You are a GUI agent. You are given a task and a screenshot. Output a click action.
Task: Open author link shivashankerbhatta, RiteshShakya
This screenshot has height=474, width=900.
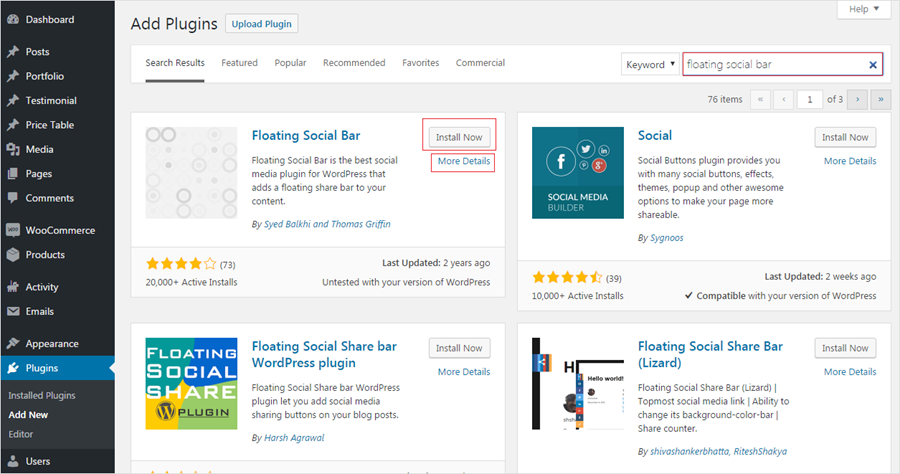[719, 452]
